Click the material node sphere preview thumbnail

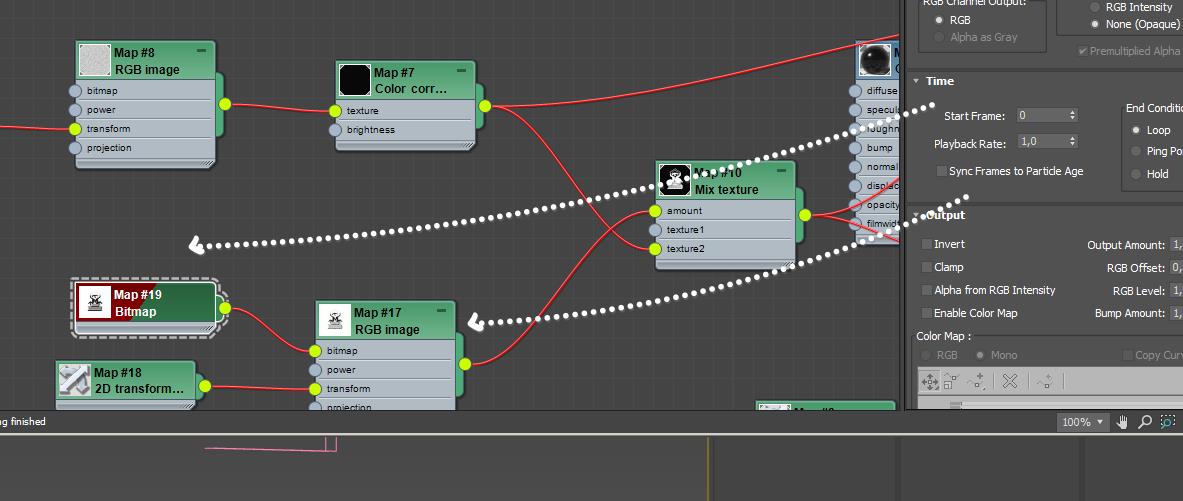(x=875, y=60)
